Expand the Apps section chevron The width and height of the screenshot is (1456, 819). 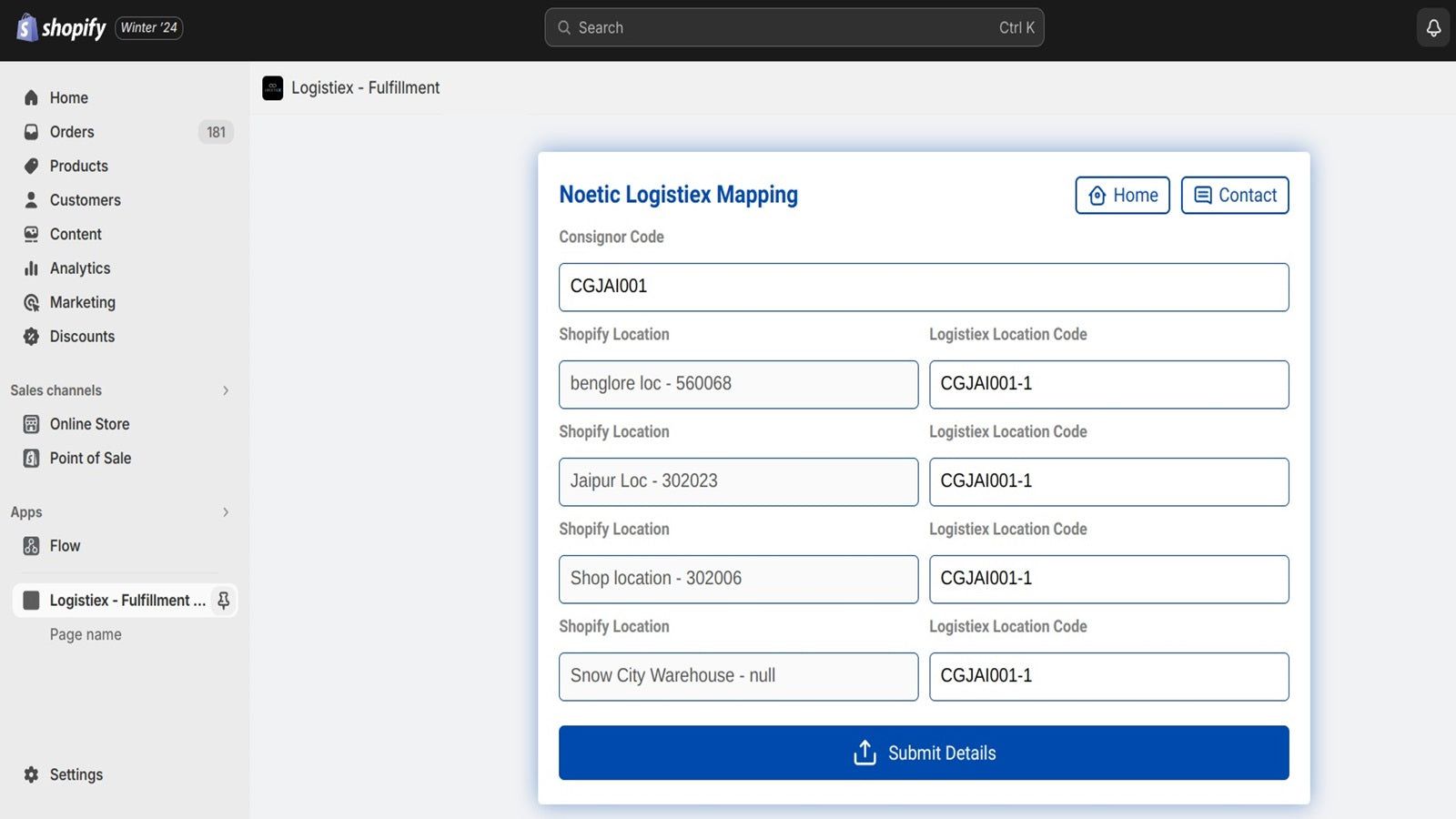[226, 512]
